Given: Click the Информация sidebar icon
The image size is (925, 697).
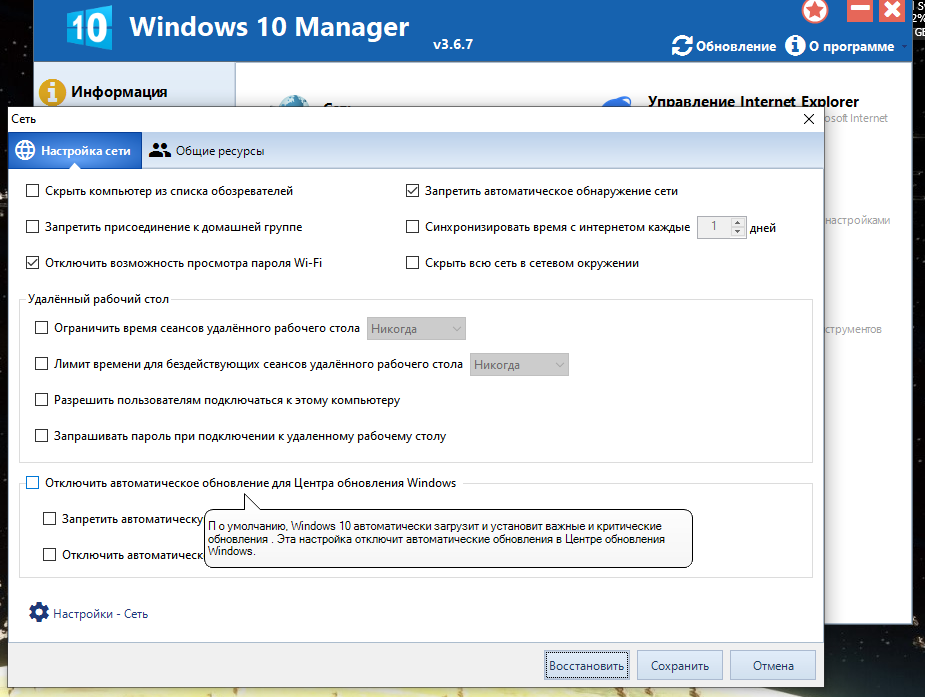Looking at the screenshot, I should (52, 92).
